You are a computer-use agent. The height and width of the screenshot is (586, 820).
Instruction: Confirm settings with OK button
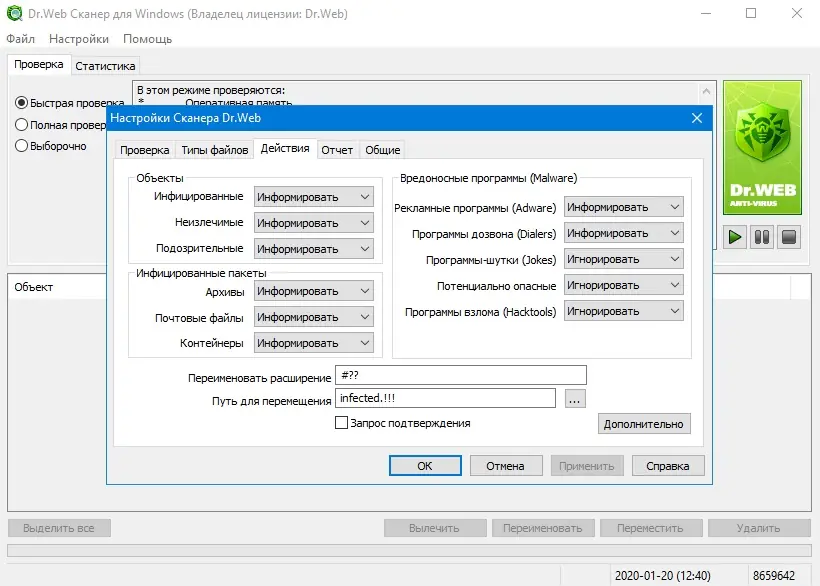coord(425,466)
